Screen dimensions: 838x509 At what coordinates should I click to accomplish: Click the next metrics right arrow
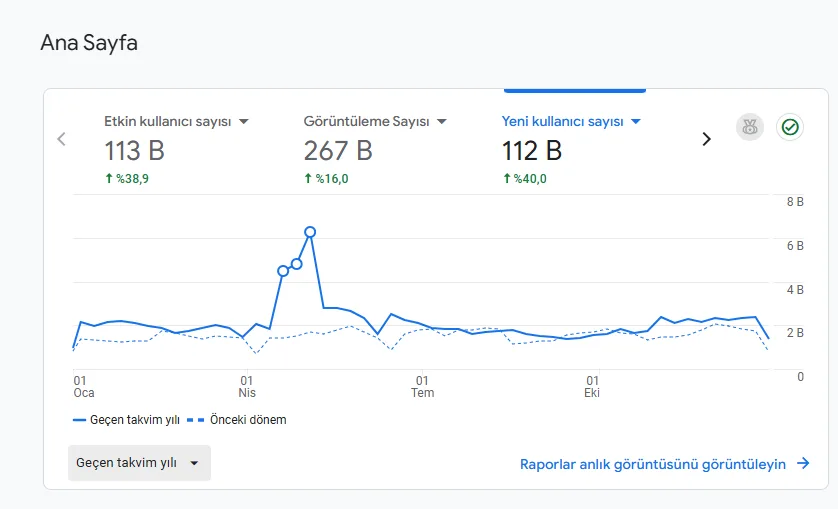click(707, 139)
